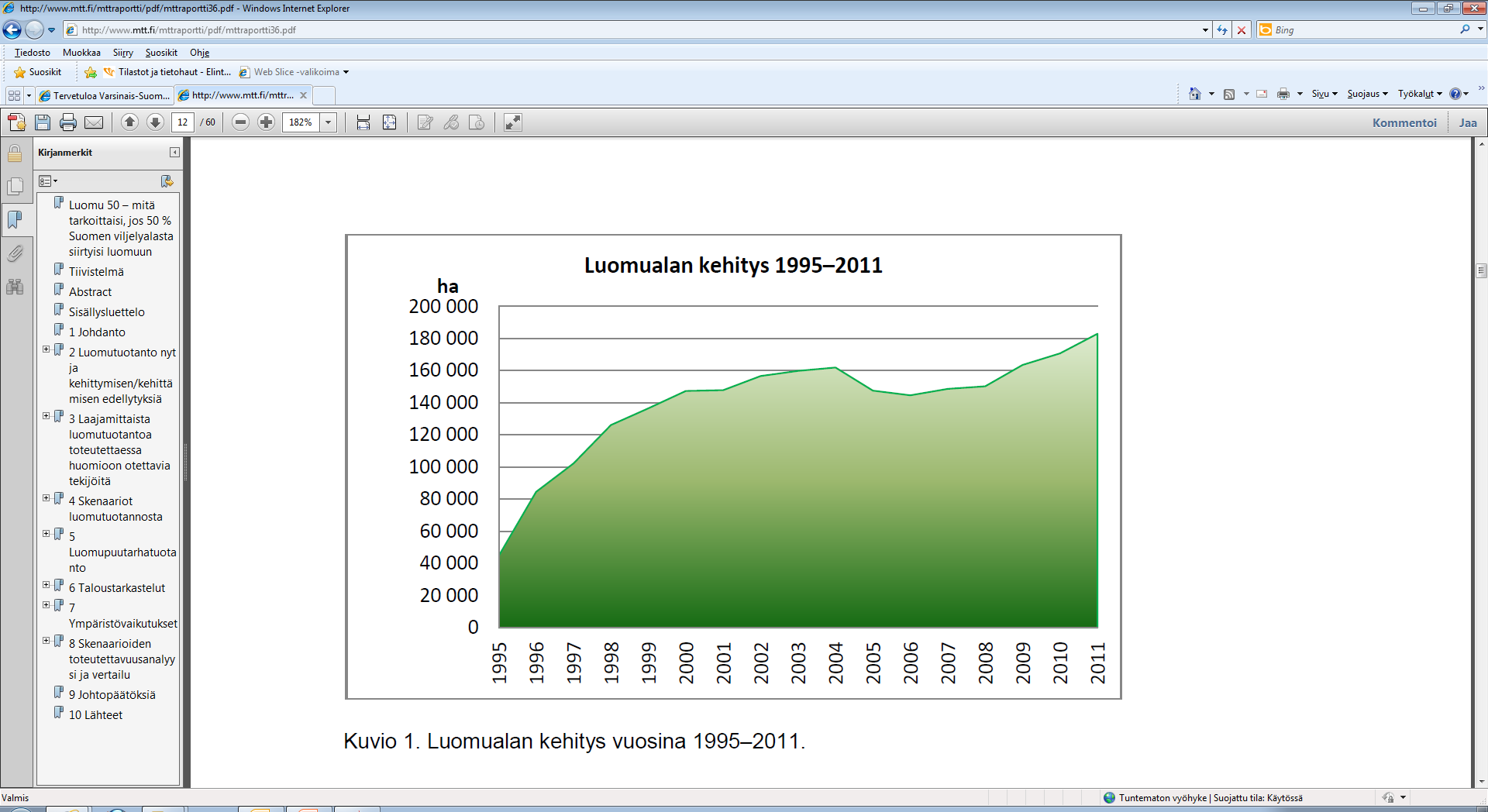Open the zoom percentage dropdown arrow

[x=329, y=122]
